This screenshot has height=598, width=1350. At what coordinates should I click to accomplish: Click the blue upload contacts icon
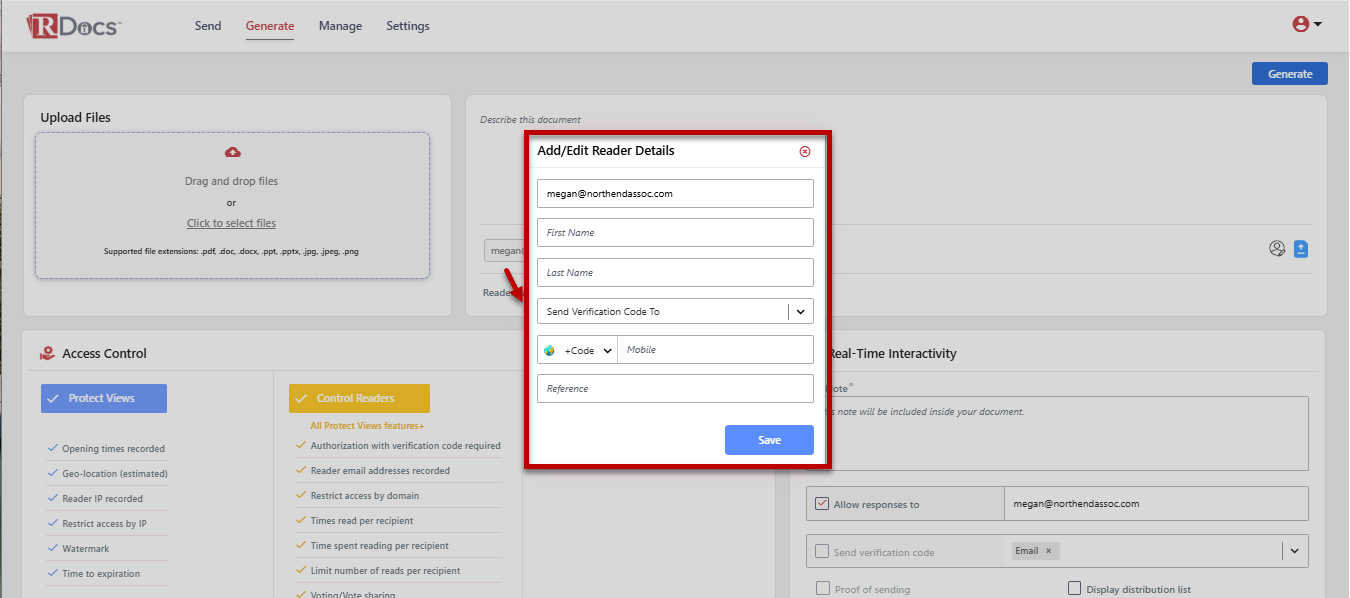click(x=1301, y=249)
